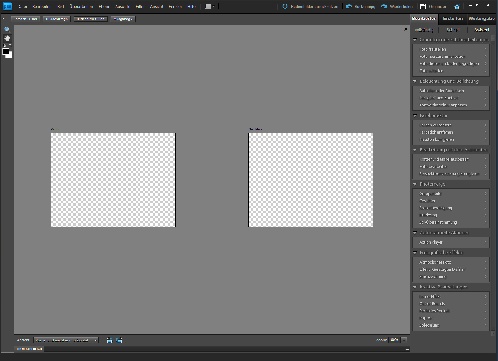Click the zoom percentage field at bottom right
498x361 pixels.
pos(394,340)
